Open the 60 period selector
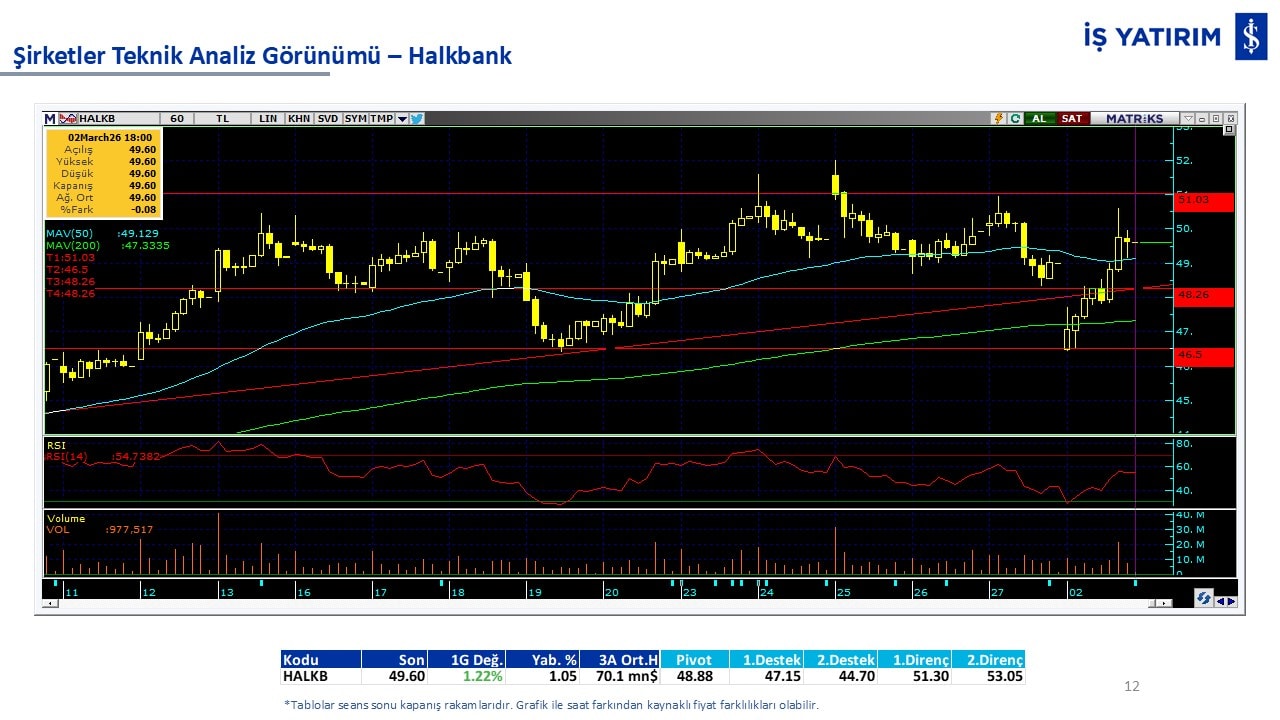1280x720 pixels. 177,118
